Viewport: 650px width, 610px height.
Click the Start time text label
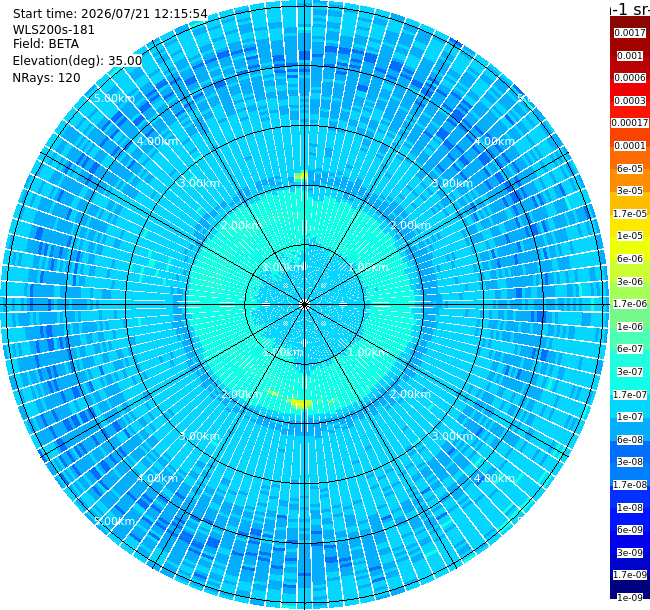110,14
